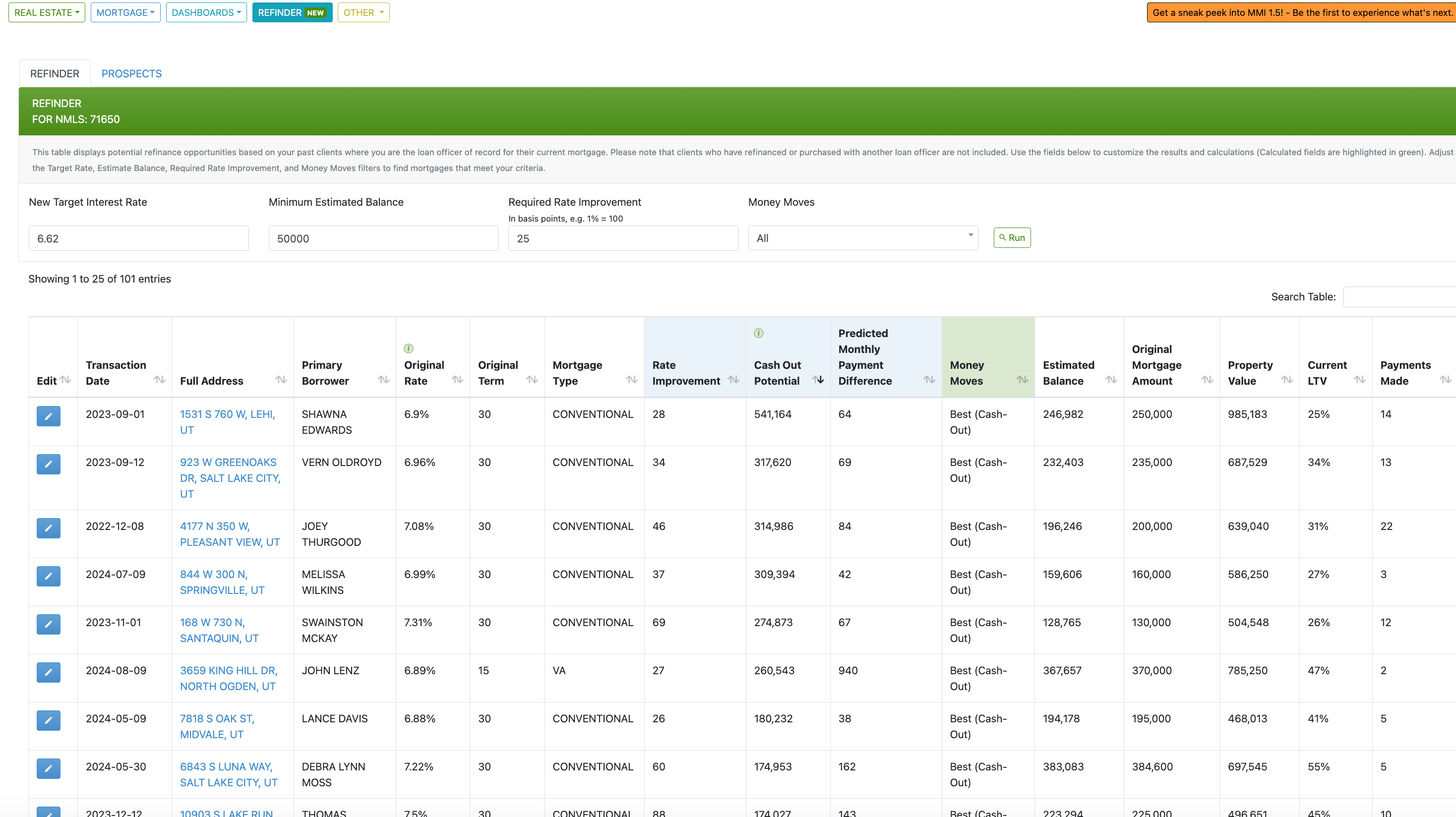Open 844 W 300 N Springville link
The width and height of the screenshot is (1456, 817).
(222, 582)
